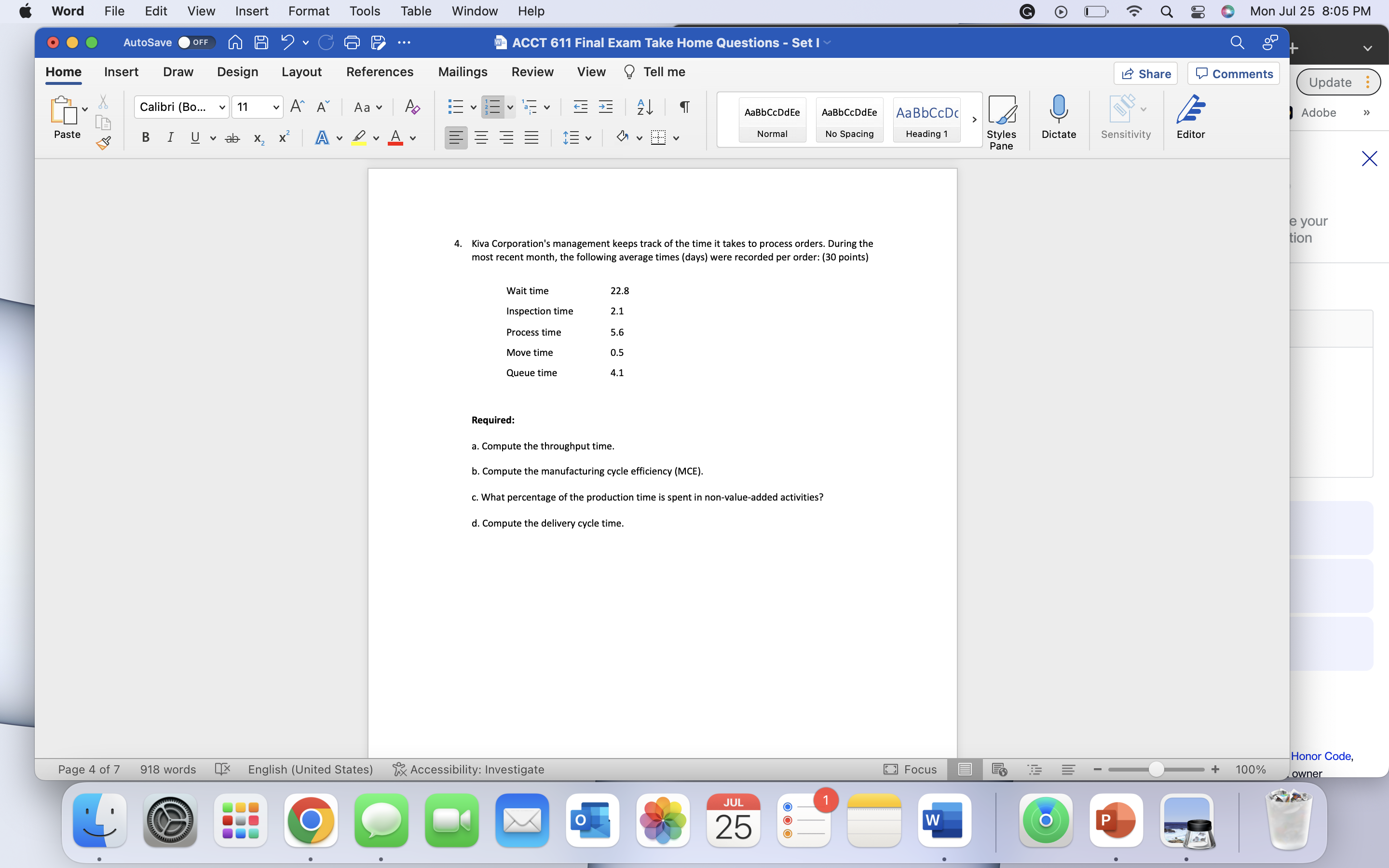Launch the Editor tool
Image resolution: width=1389 pixels, height=868 pixels.
(x=1190, y=118)
